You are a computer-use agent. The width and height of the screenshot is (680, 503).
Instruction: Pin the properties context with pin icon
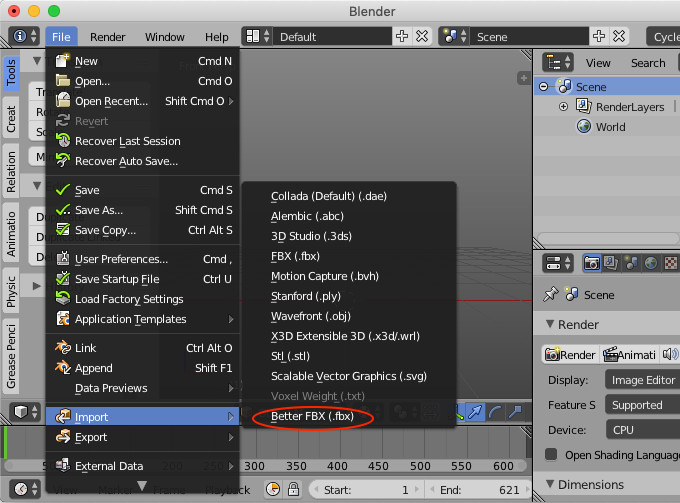point(551,294)
